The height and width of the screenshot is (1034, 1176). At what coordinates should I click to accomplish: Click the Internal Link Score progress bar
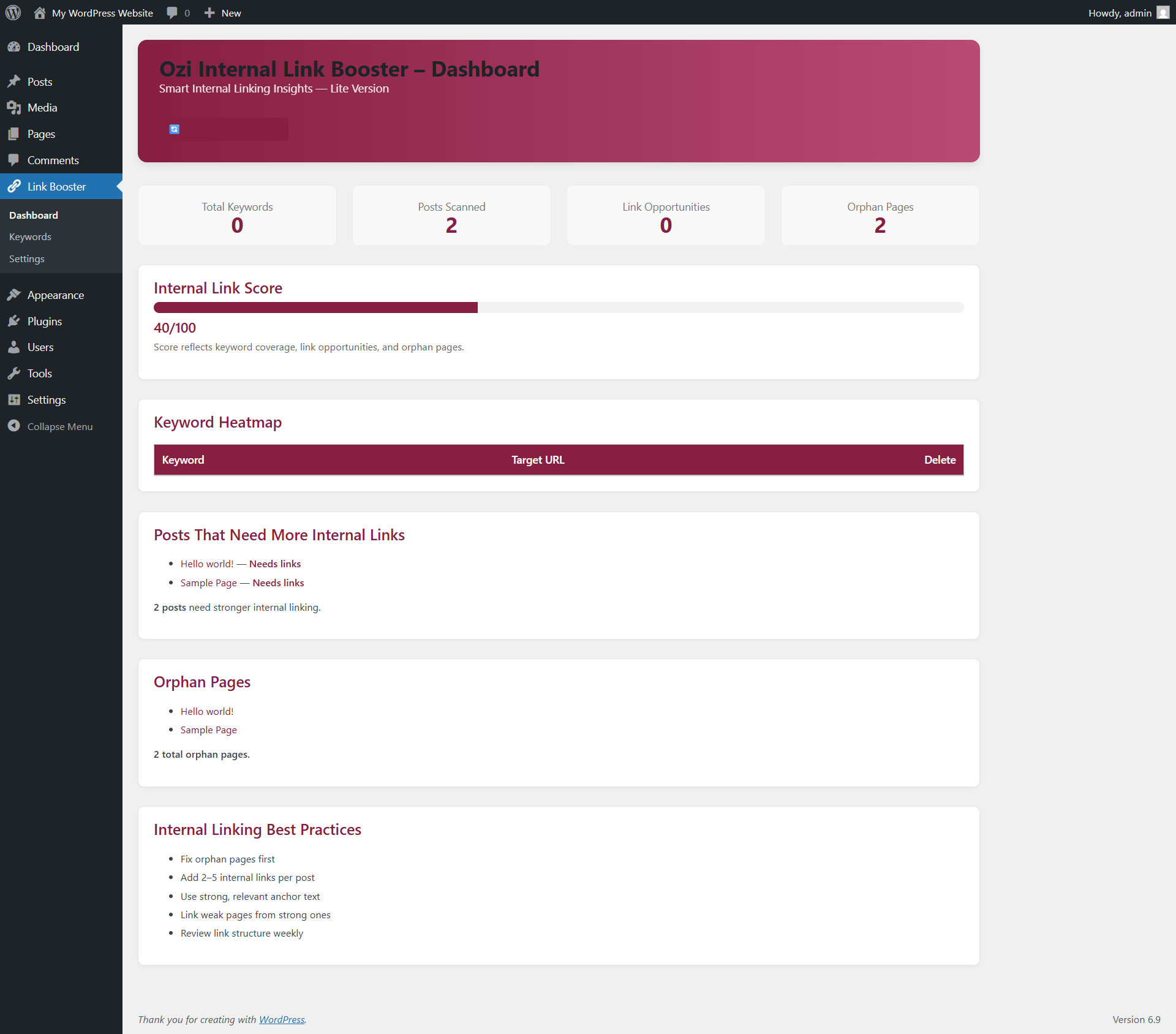coord(558,308)
